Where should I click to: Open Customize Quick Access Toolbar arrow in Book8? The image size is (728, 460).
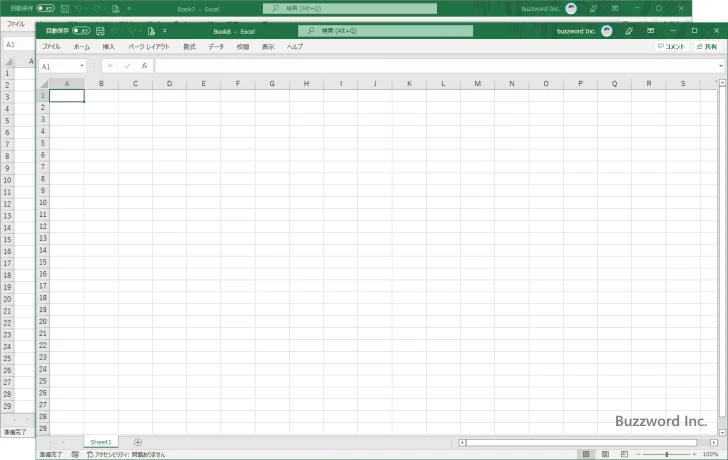pyautogui.click(x=164, y=31)
